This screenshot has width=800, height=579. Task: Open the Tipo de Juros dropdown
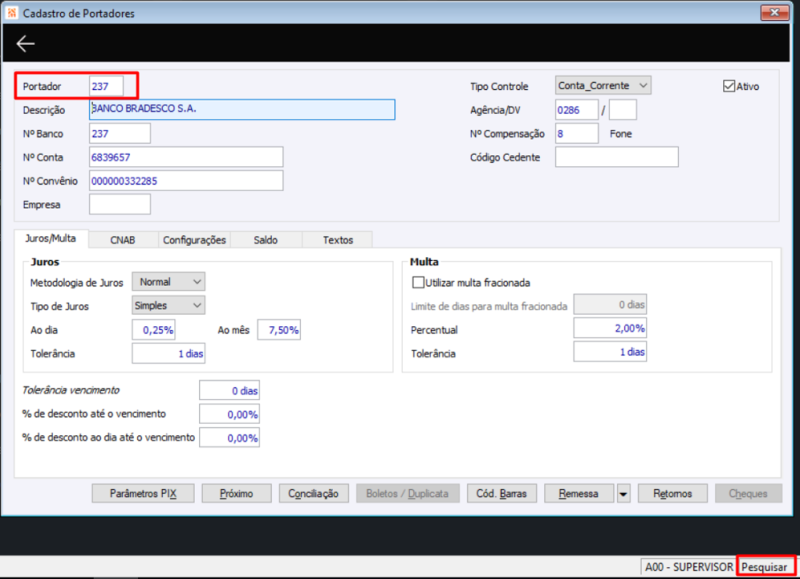(168, 306)
